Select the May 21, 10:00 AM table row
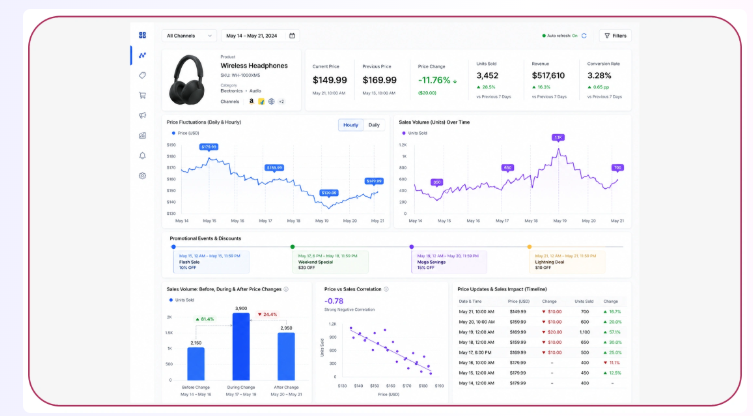The width and height of the screenshot is (753, 416). (x=542, y=312)
